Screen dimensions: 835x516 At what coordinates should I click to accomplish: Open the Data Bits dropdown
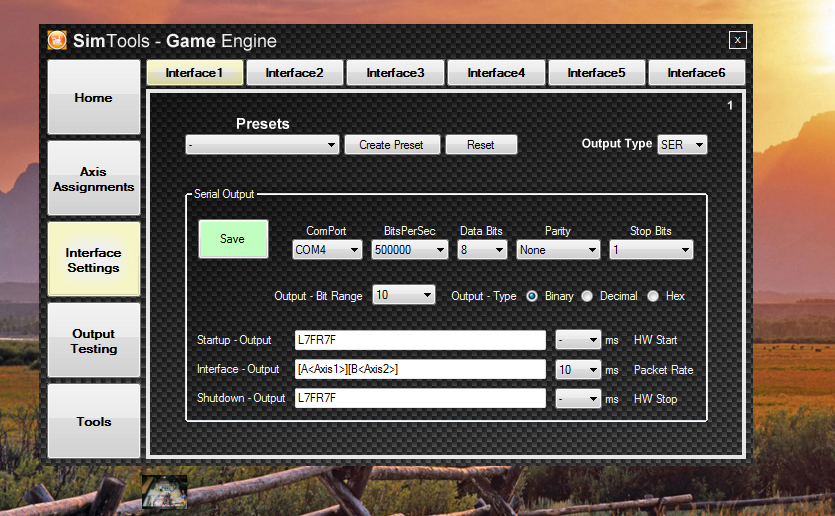tap(482, 250)
